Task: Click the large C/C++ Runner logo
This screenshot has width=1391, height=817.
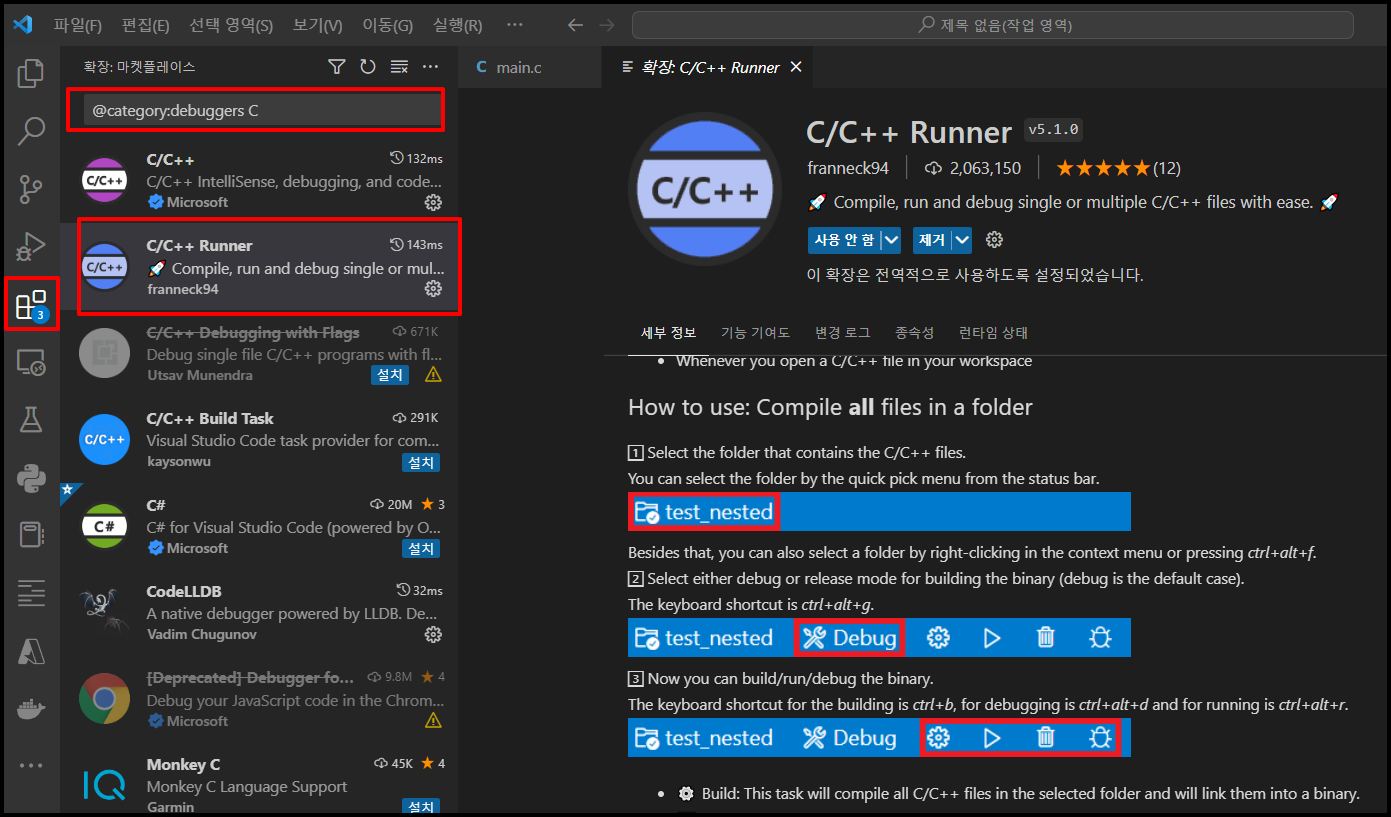Action: pyautogui.click(x=704, y=189)
